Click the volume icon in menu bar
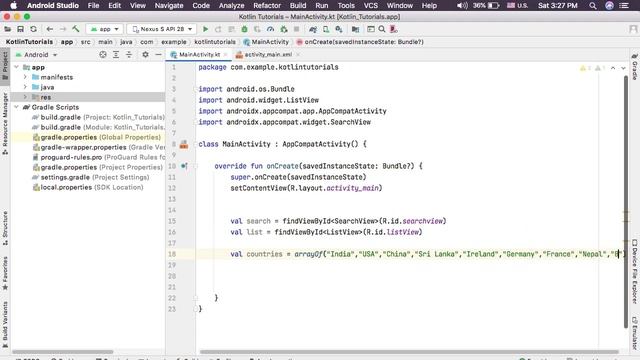 (x=462, y=6)
